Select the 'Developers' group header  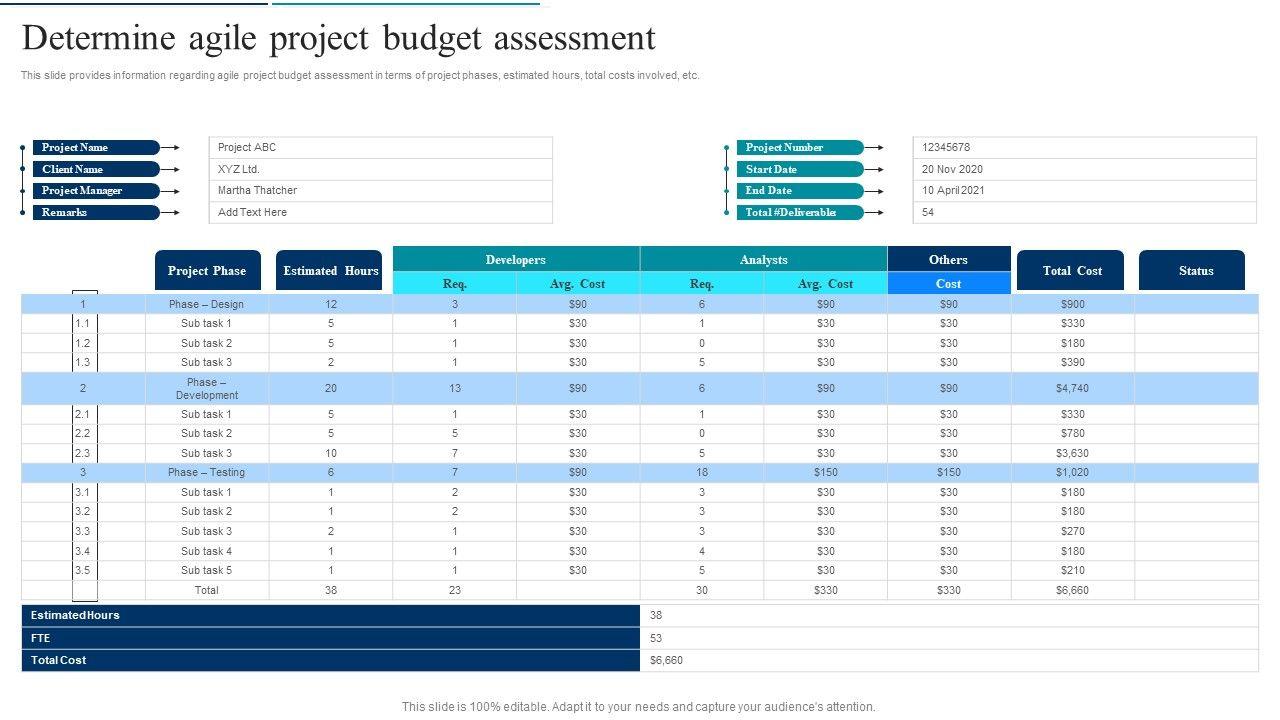tap(516, 259)
